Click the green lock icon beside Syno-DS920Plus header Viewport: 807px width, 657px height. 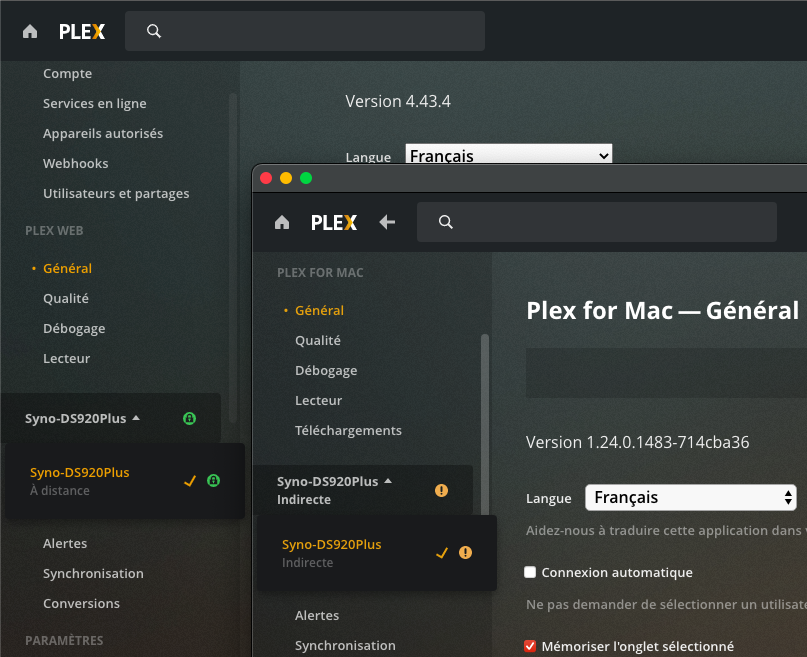189,418
